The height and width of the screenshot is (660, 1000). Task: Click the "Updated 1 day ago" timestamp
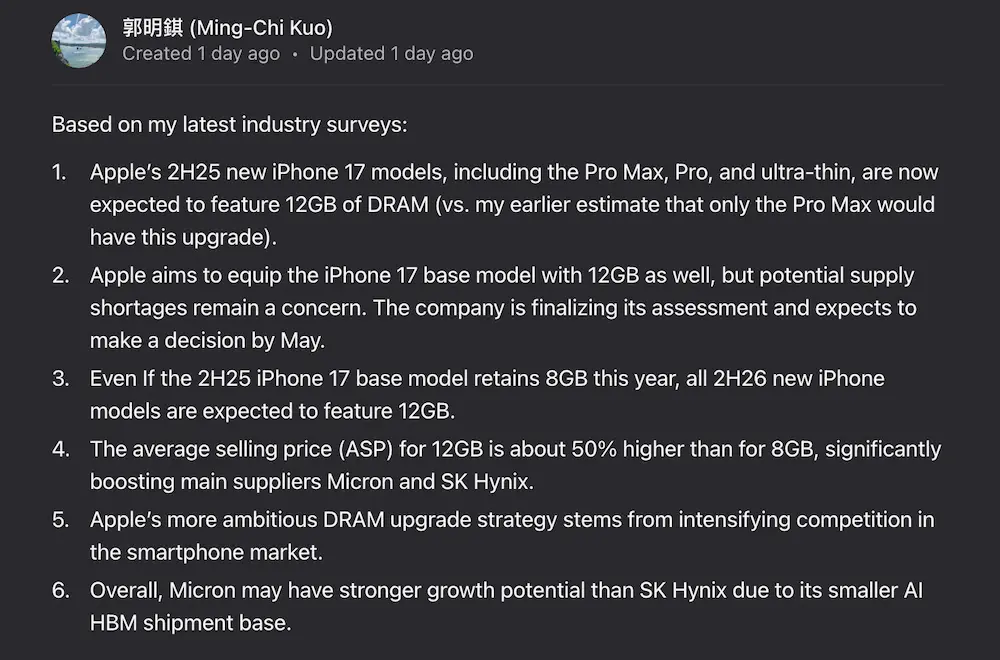coord(391,54)
